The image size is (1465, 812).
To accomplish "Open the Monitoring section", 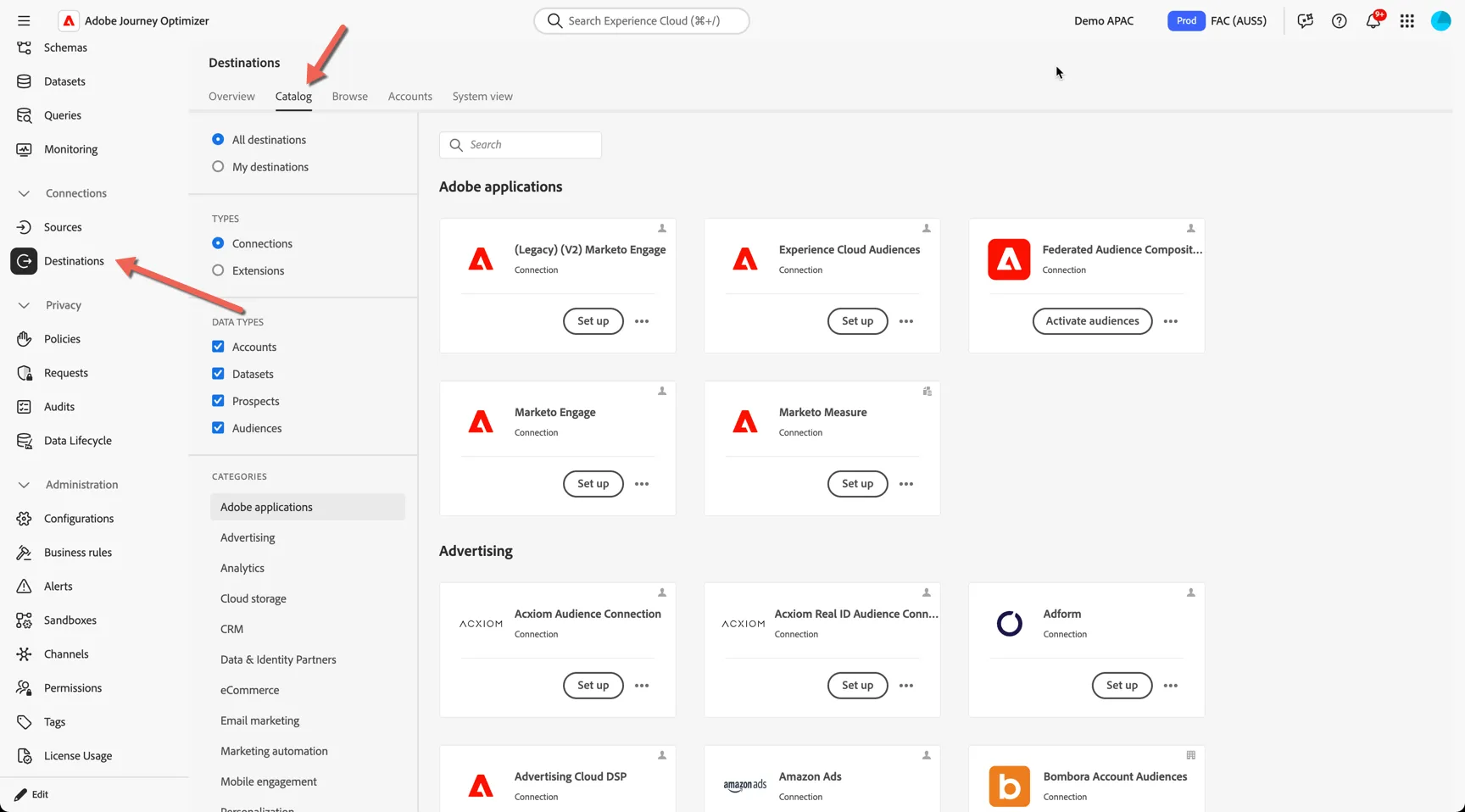I will (70, 149).
